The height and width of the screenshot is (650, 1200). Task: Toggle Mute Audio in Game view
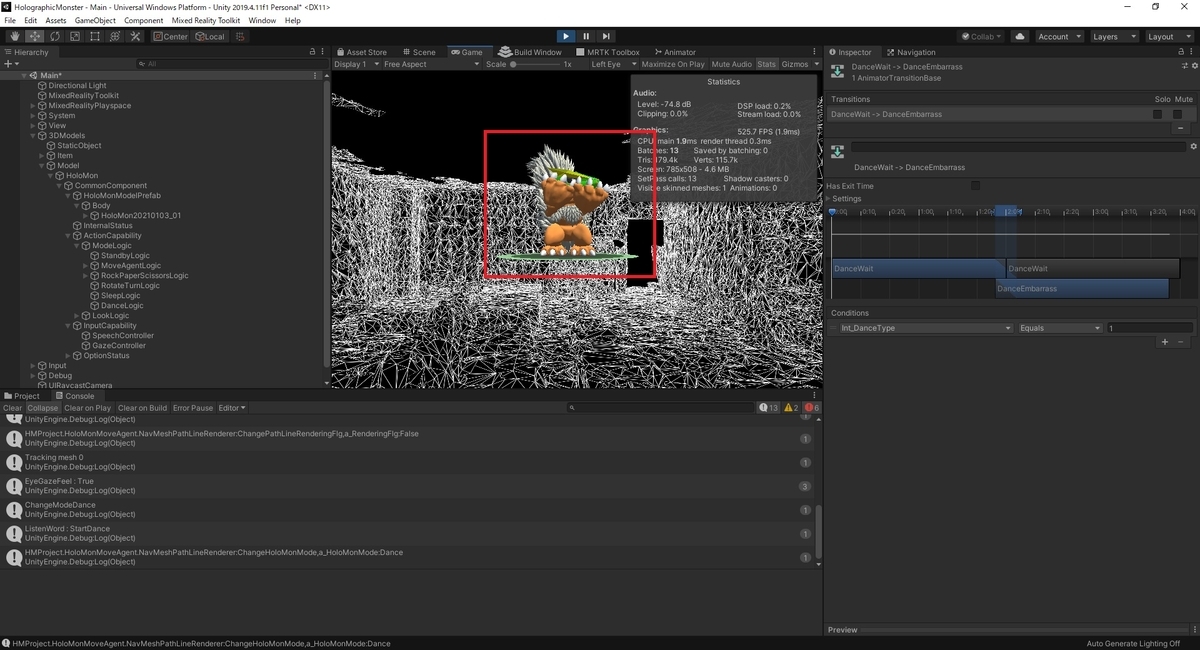(732, 64)
